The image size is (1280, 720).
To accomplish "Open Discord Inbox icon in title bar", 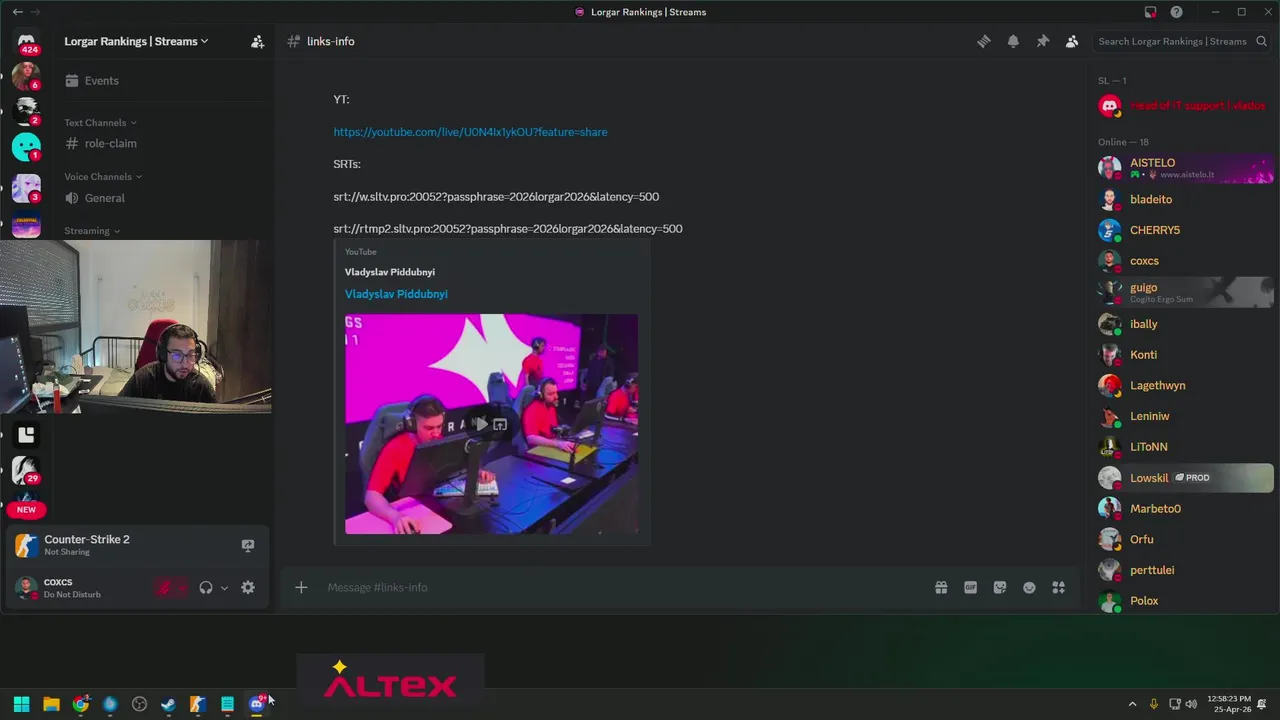I will pos(1150,12).
